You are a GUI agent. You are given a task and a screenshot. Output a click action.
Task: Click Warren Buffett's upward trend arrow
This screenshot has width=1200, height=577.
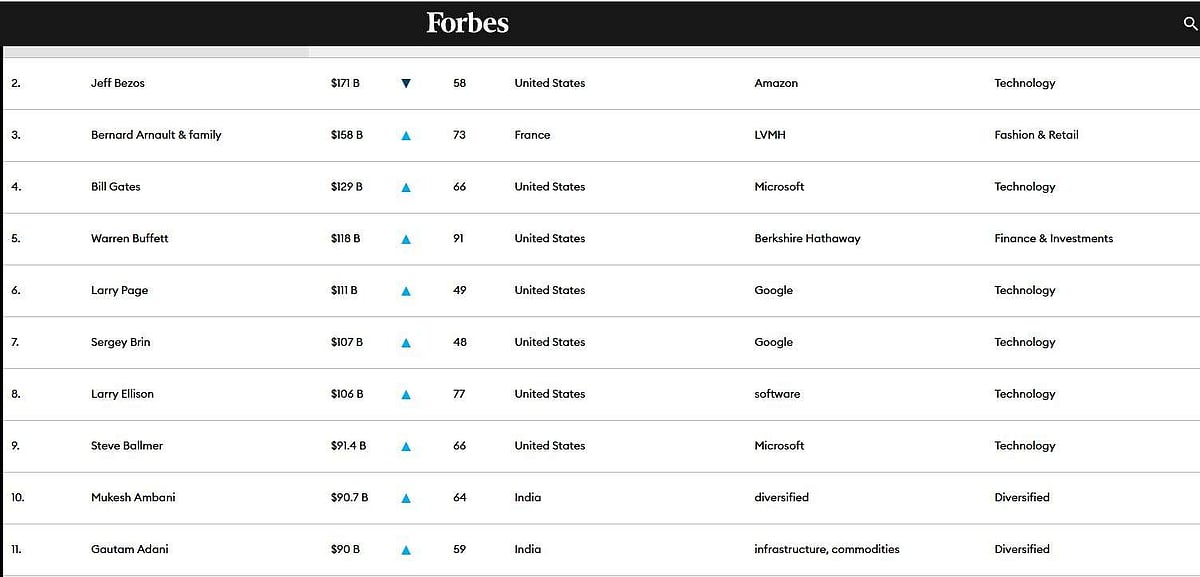coord(406,239)
